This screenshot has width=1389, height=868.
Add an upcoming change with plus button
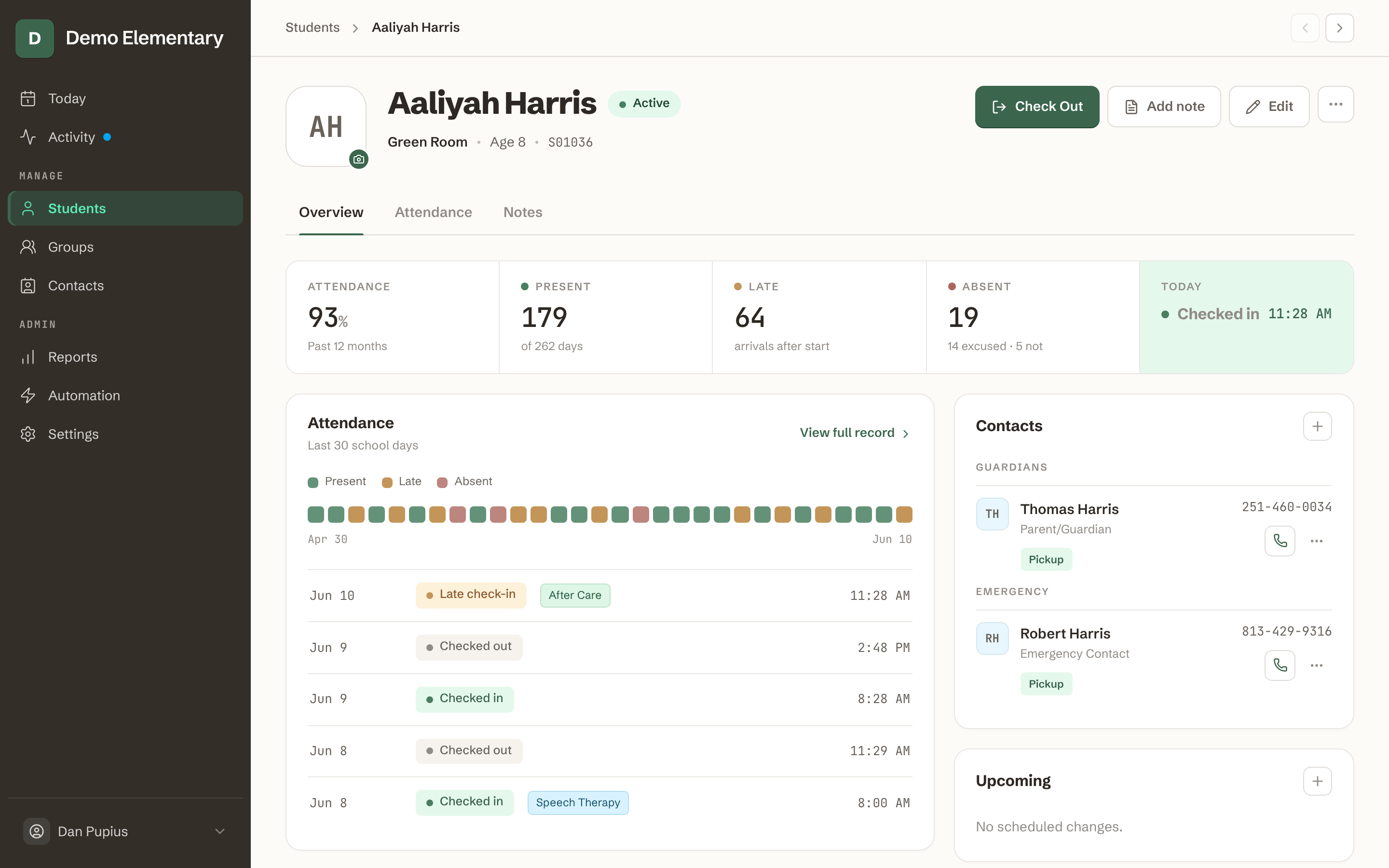(1317, 781)
